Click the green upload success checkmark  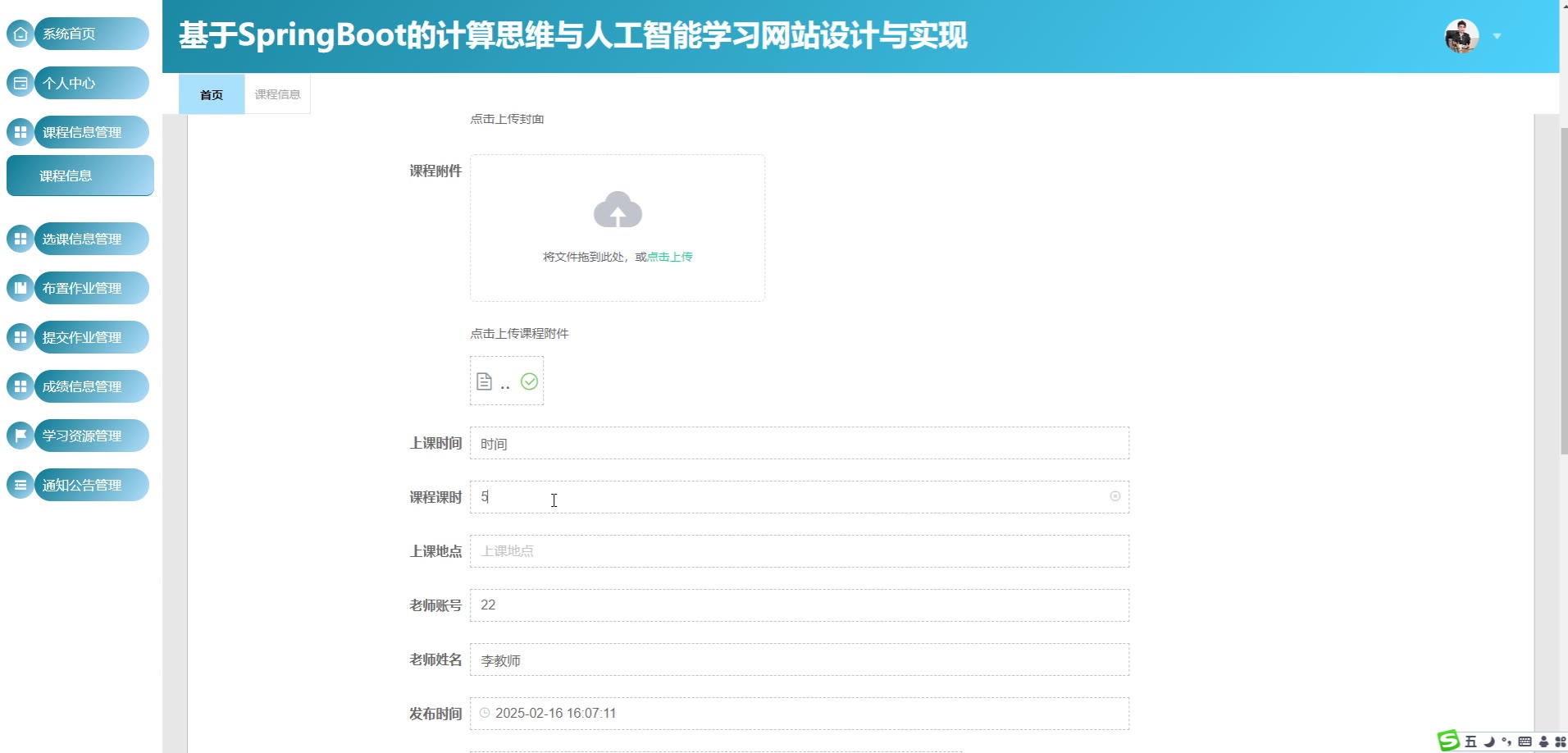[x=530, y=381]
